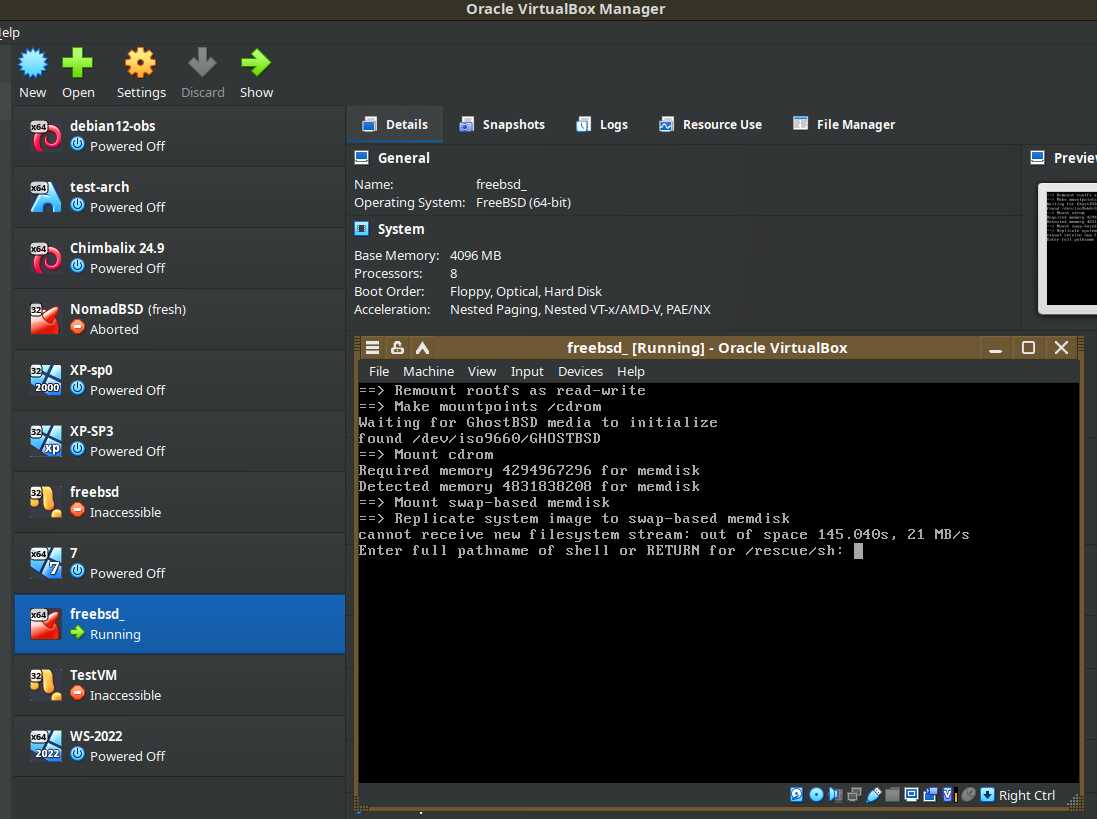
Task: Open the File menu in the VM window
Action: 378,371
